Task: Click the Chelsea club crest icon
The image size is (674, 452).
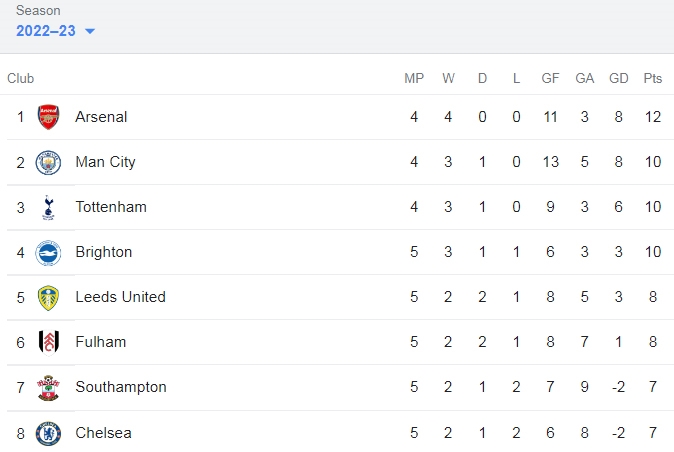Action: tap(48, 433)
